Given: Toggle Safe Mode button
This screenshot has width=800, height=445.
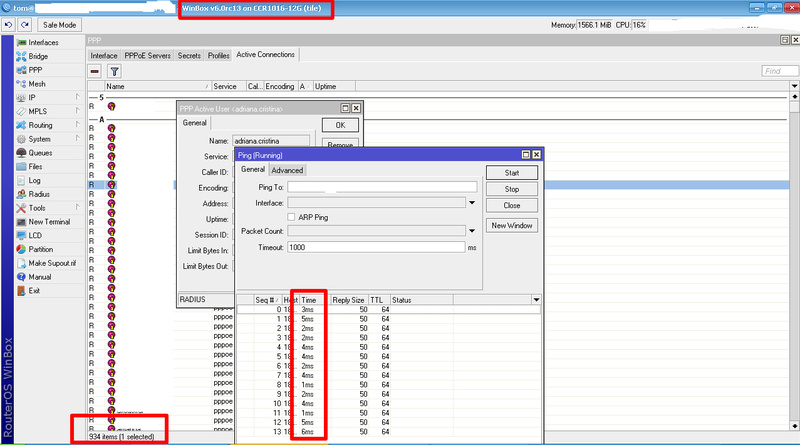Looking at the screenshot, I should (x=59, y=24).
